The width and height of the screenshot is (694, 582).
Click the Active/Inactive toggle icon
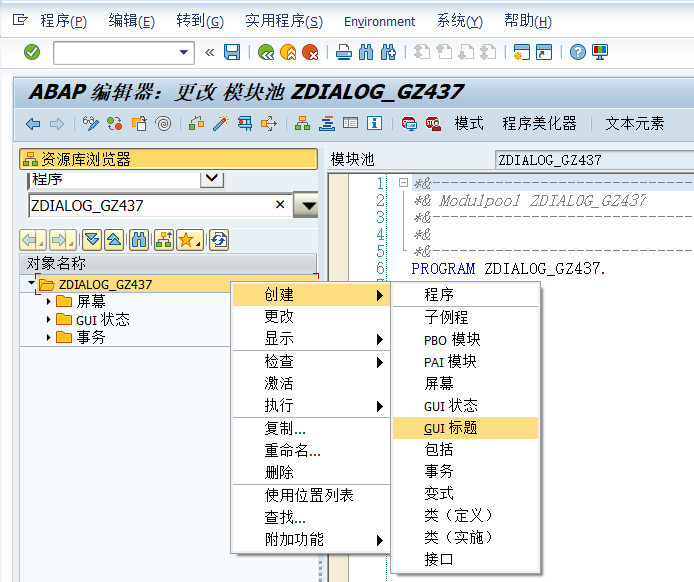pos(115,124)
